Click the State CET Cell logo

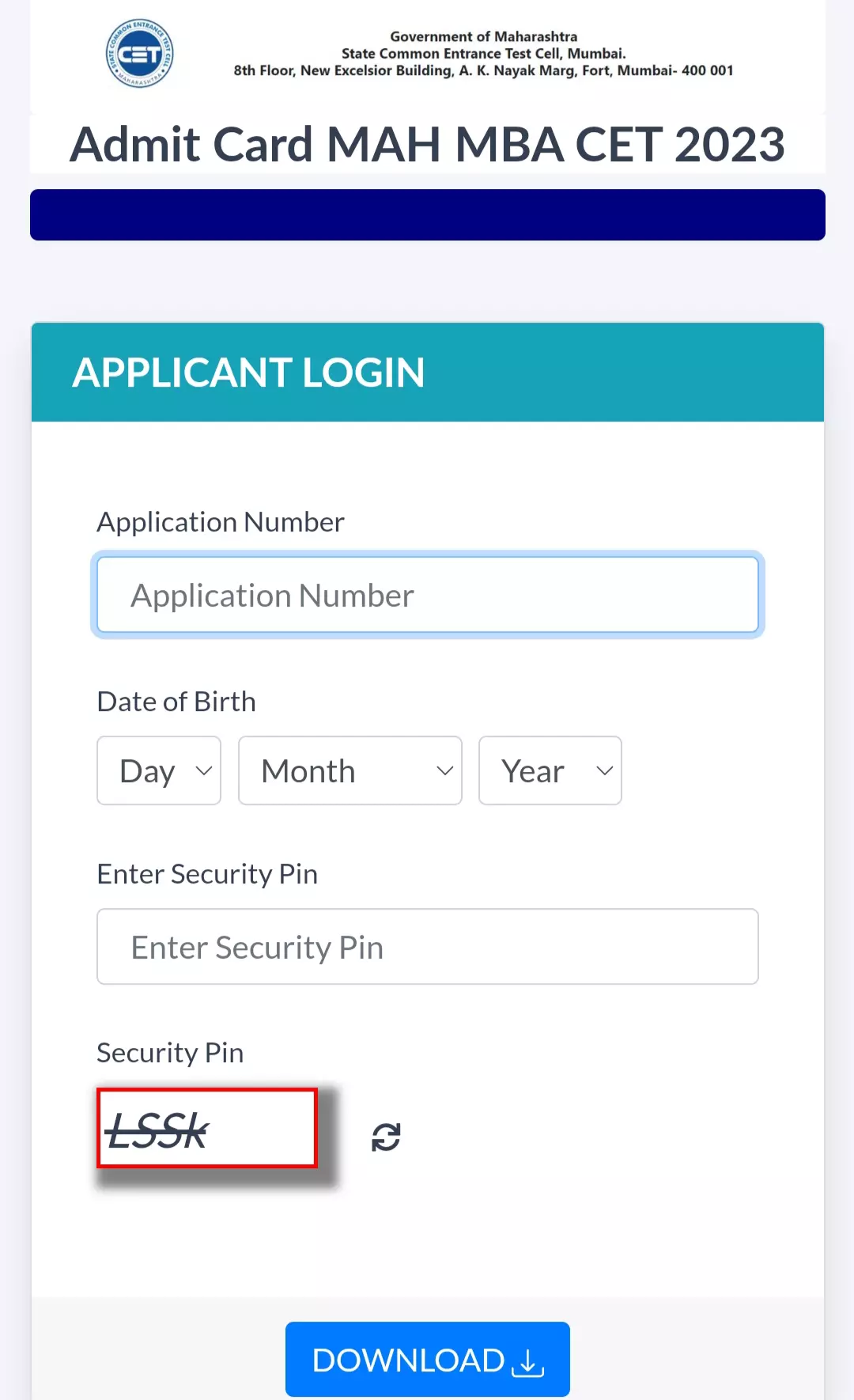(140, 53)
